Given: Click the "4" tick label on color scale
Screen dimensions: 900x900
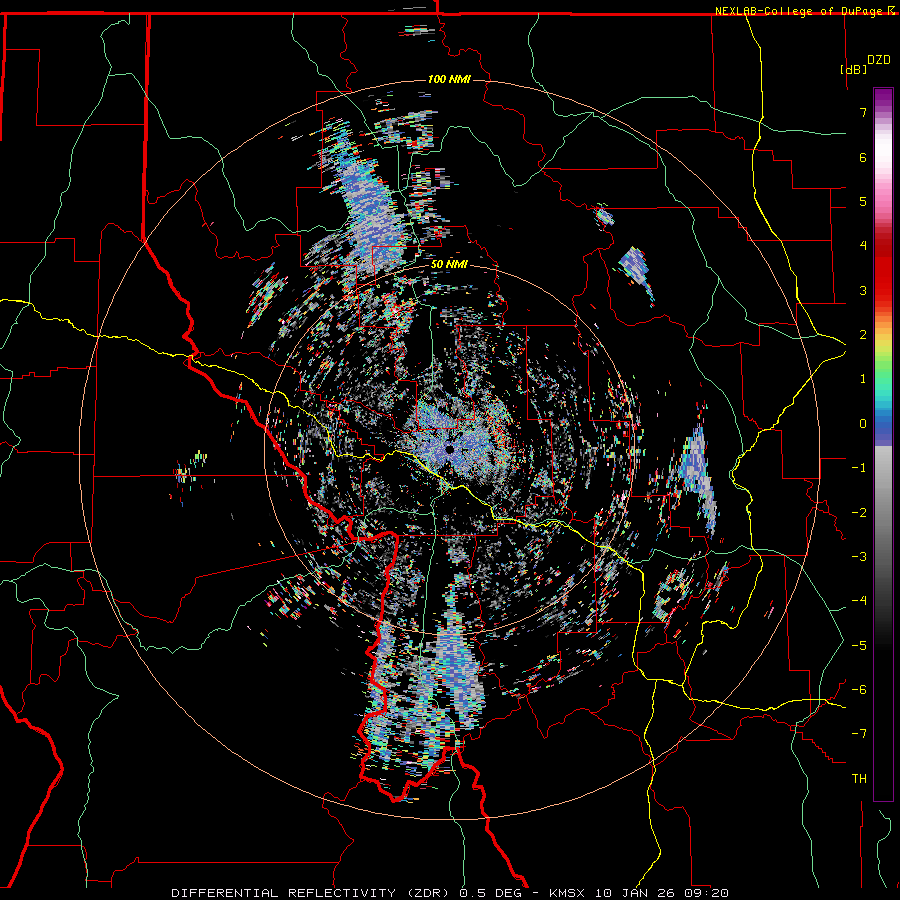Looking at the screenshot, I should 863,246.
